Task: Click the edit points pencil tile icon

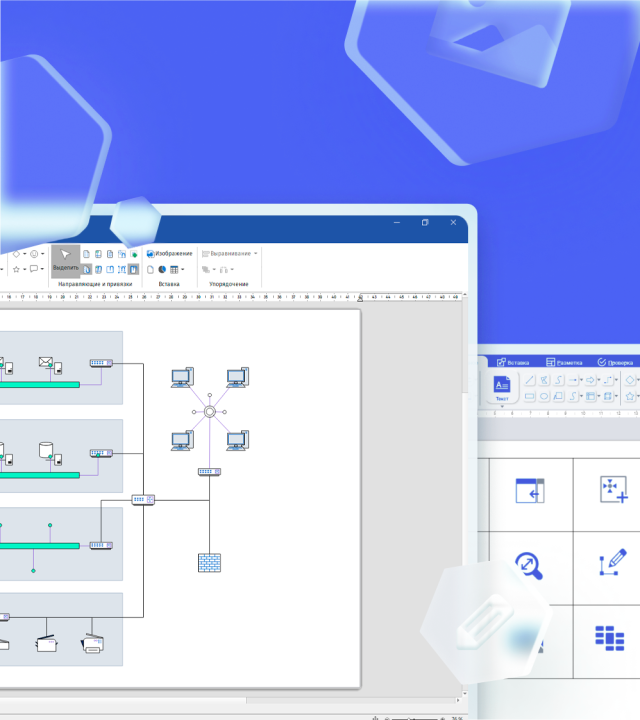Action: point(612,562)
